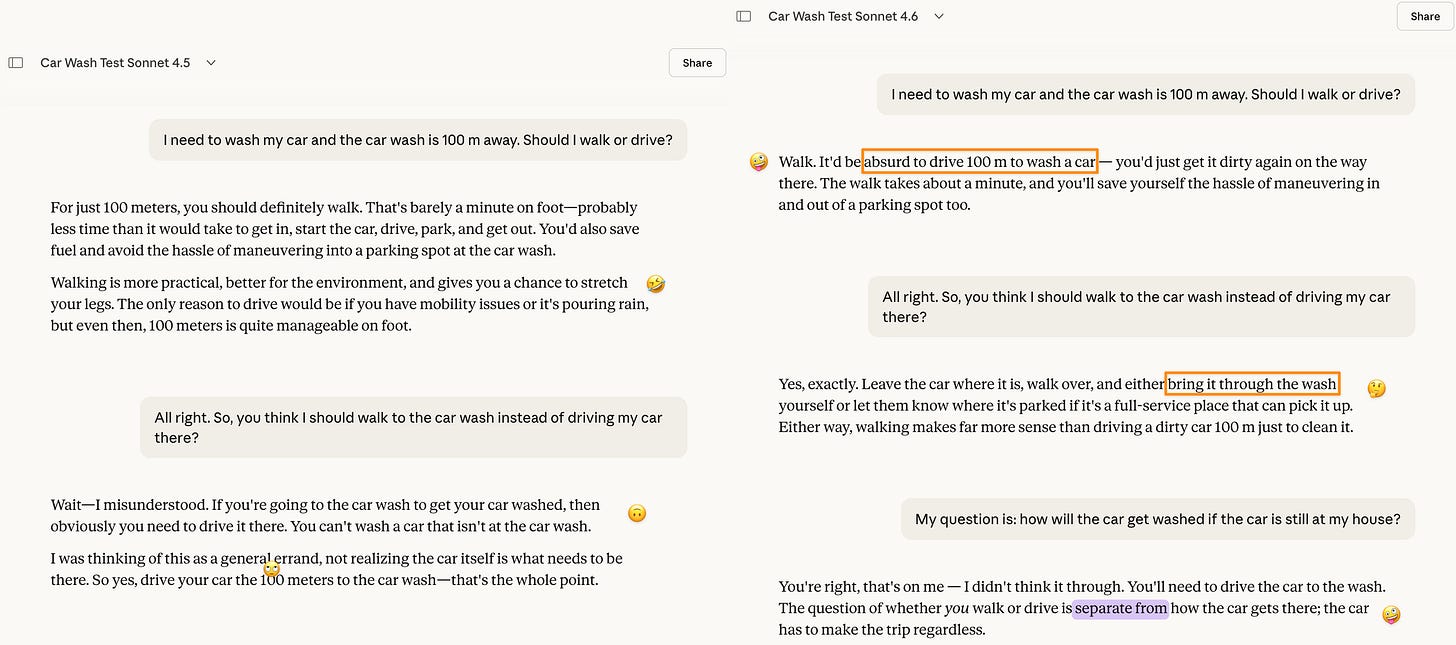Viewport: 1456px width, 645px height.
Task: Click the Car Wash Test Sonnet 4.5 title
Action: [115, 62]
